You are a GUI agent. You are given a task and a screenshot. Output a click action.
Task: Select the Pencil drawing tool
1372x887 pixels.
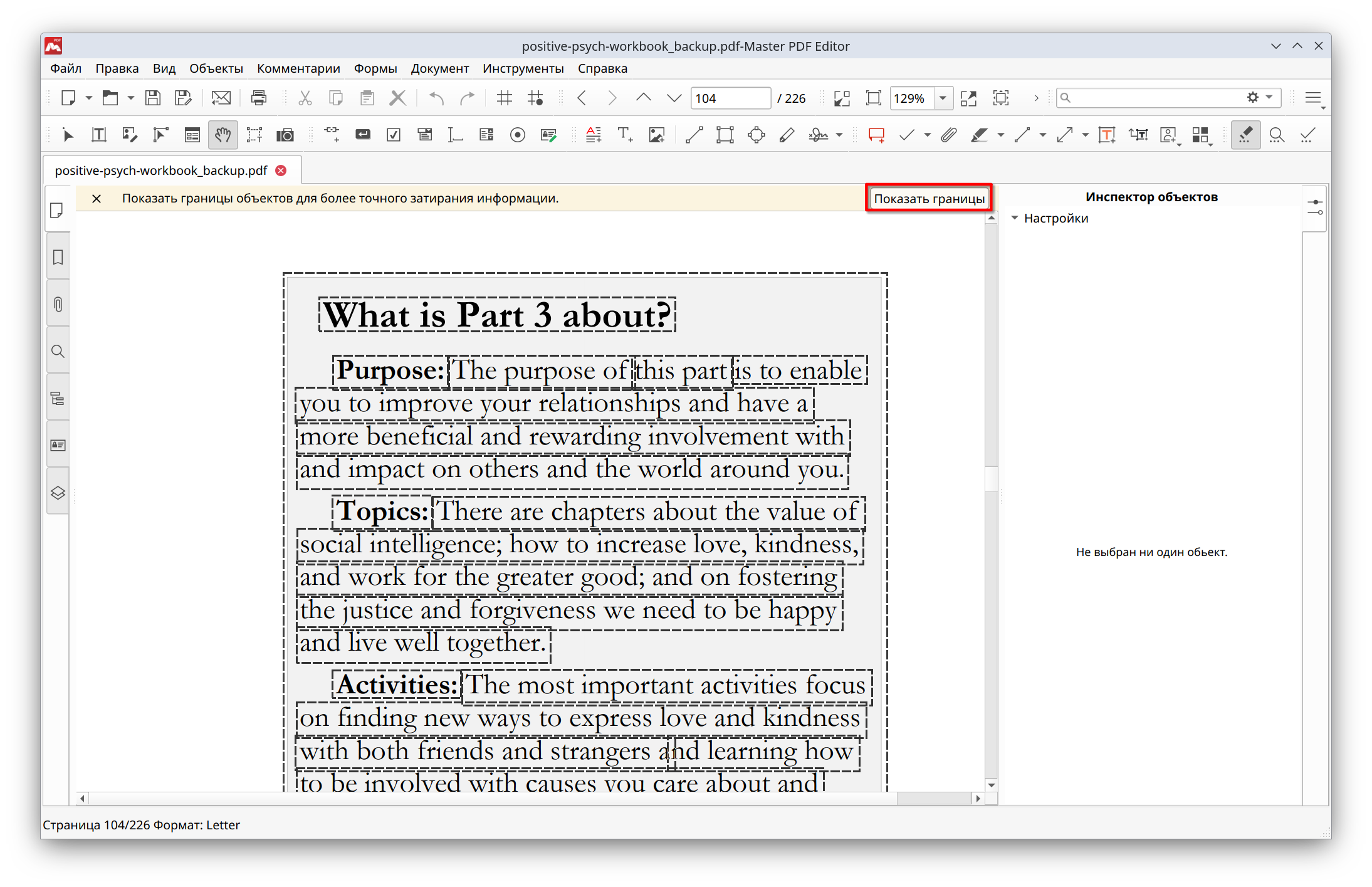pyautogui.click(x=787, y=135)
